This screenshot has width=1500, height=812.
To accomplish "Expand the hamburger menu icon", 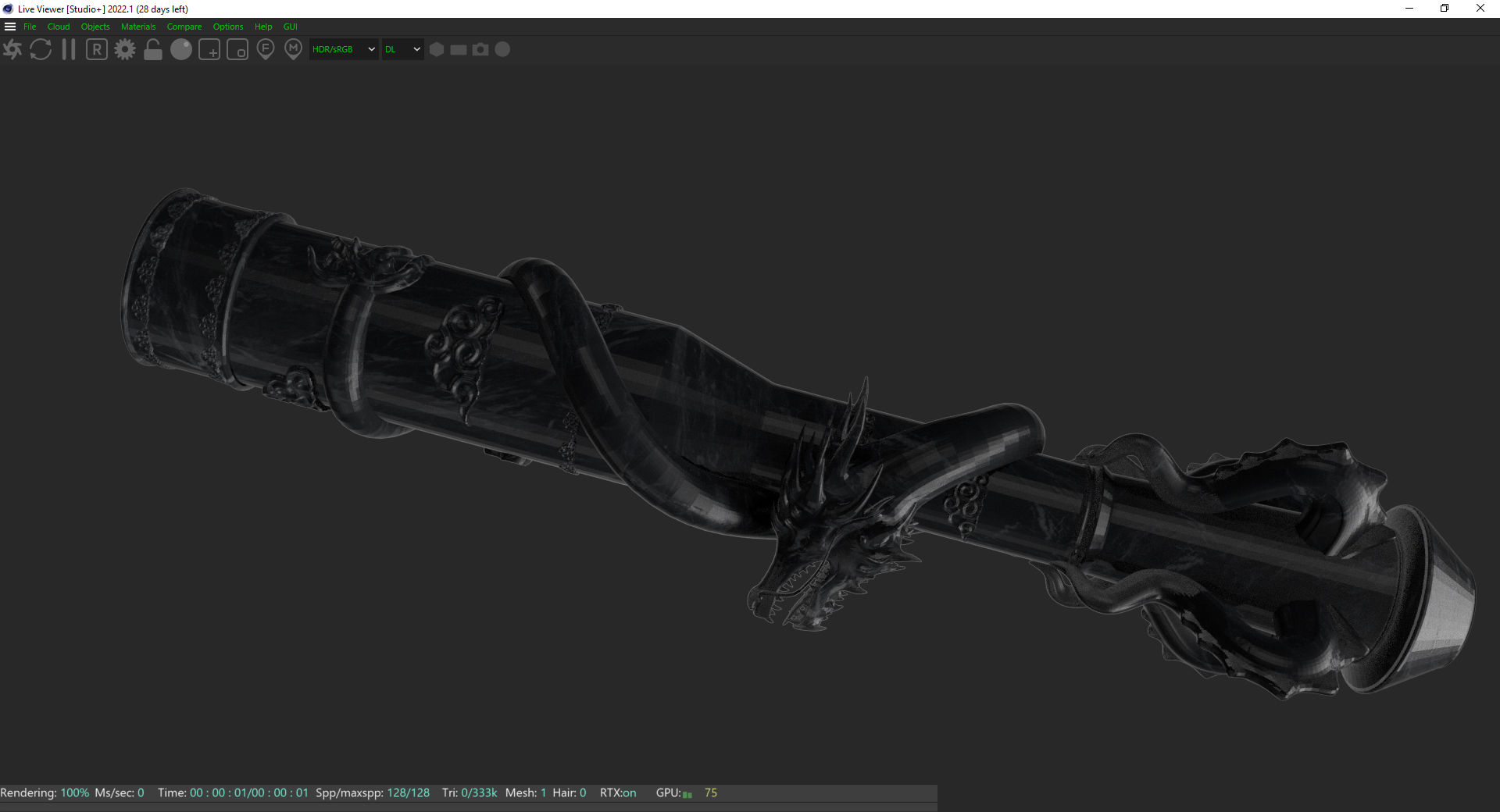I will [x=10, y=27].
